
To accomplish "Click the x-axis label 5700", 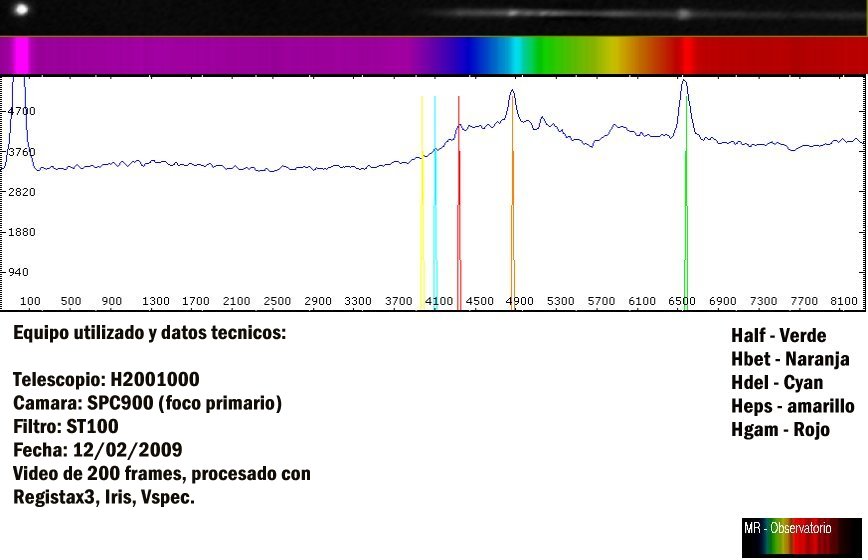I will point(601,301).
